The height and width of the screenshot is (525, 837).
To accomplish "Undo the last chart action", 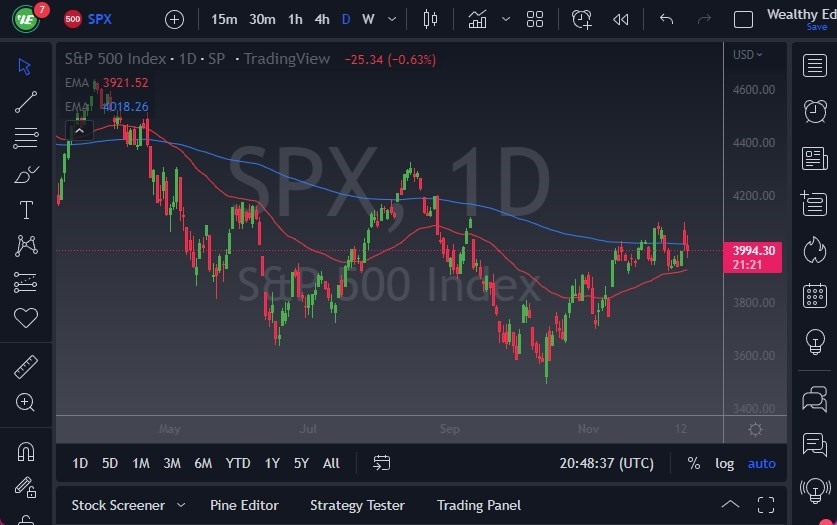I will 666,20.
